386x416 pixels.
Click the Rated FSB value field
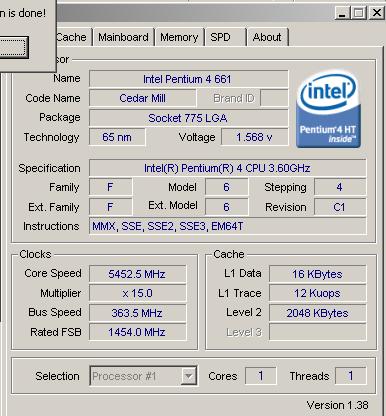(138, 332)
